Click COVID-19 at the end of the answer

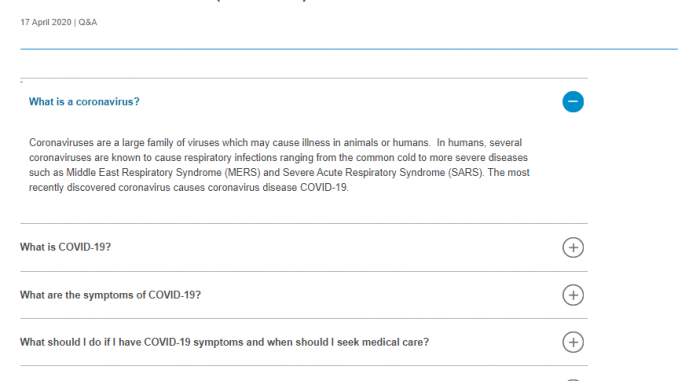(x=324, y=187)
